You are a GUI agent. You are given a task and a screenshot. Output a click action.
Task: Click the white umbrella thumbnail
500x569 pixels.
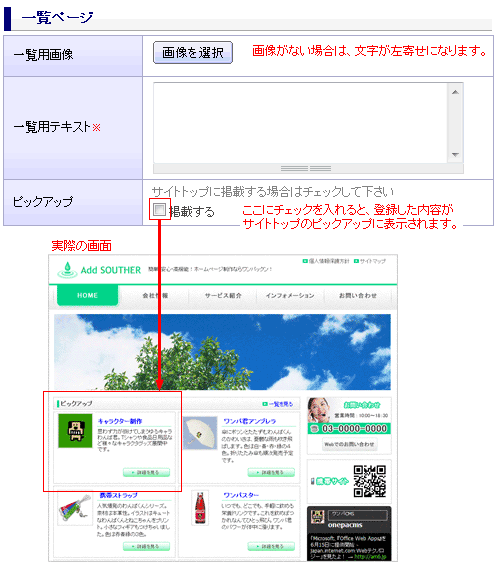pos(200,433)
